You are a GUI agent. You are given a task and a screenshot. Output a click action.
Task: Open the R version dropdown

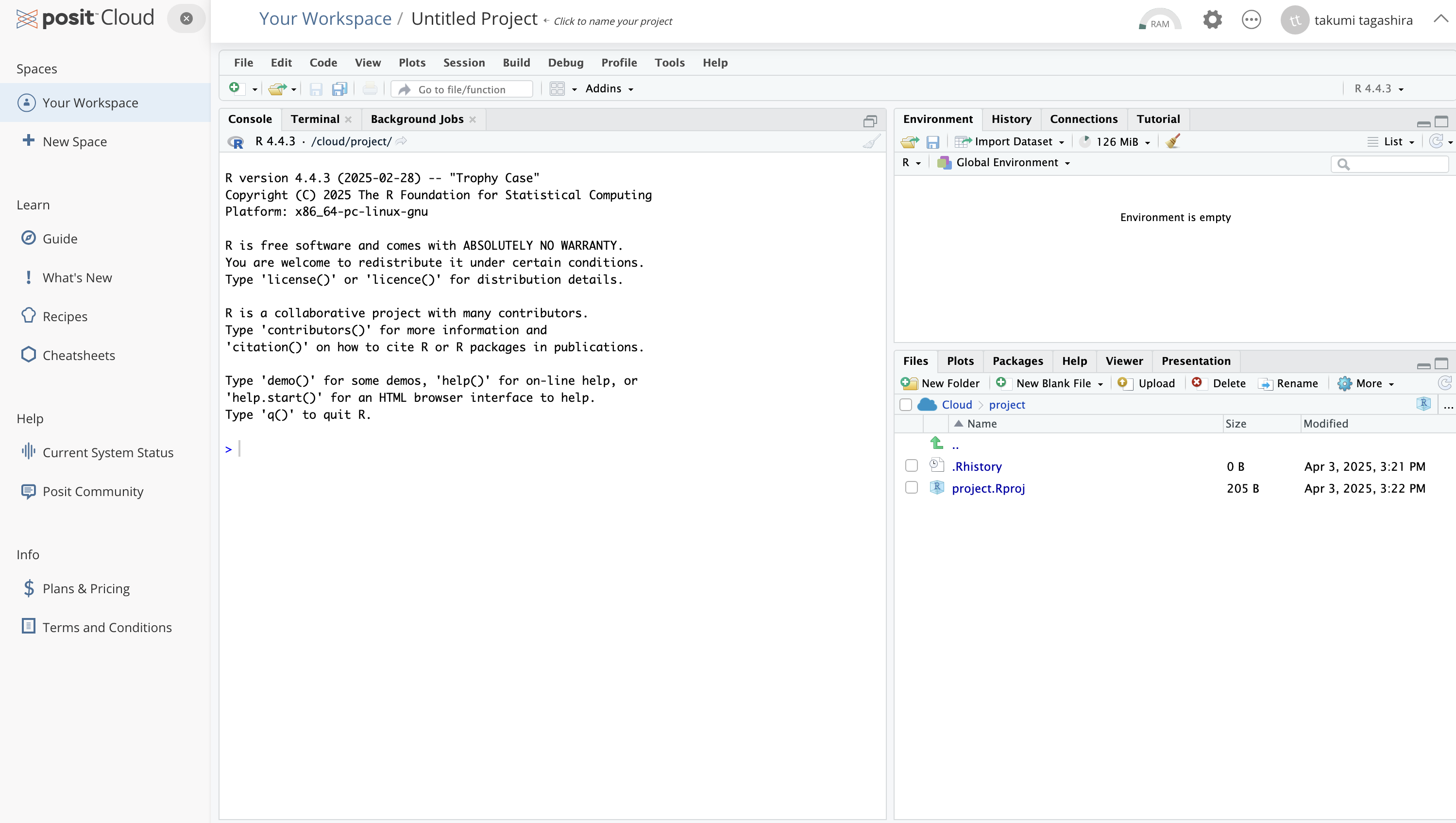point(1378,89)
